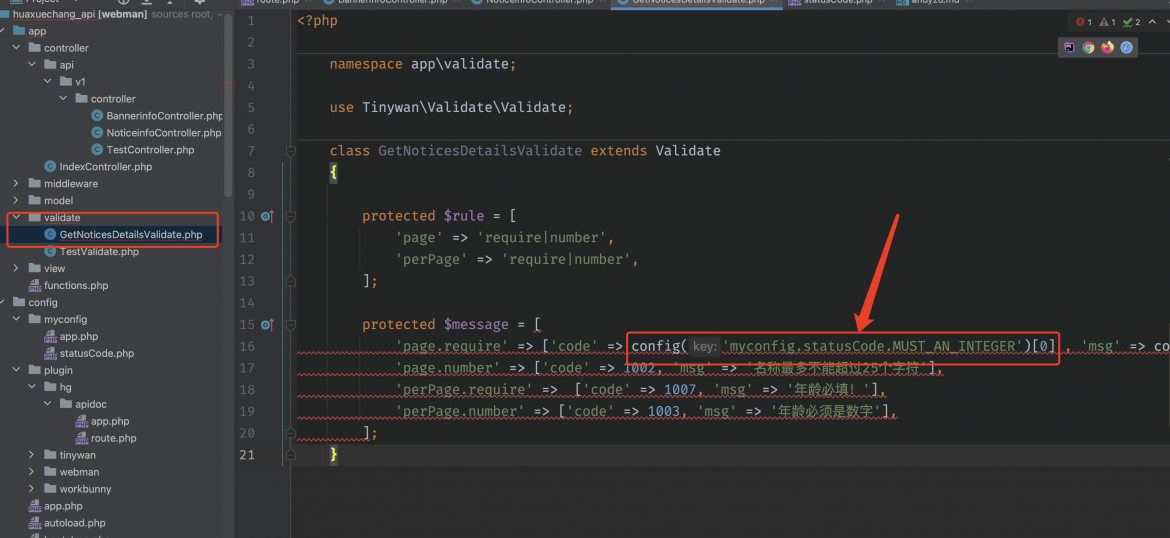Select app.php under apidoc folder
The height and width of the screenshot is (538, 1170).
point(112,422)
